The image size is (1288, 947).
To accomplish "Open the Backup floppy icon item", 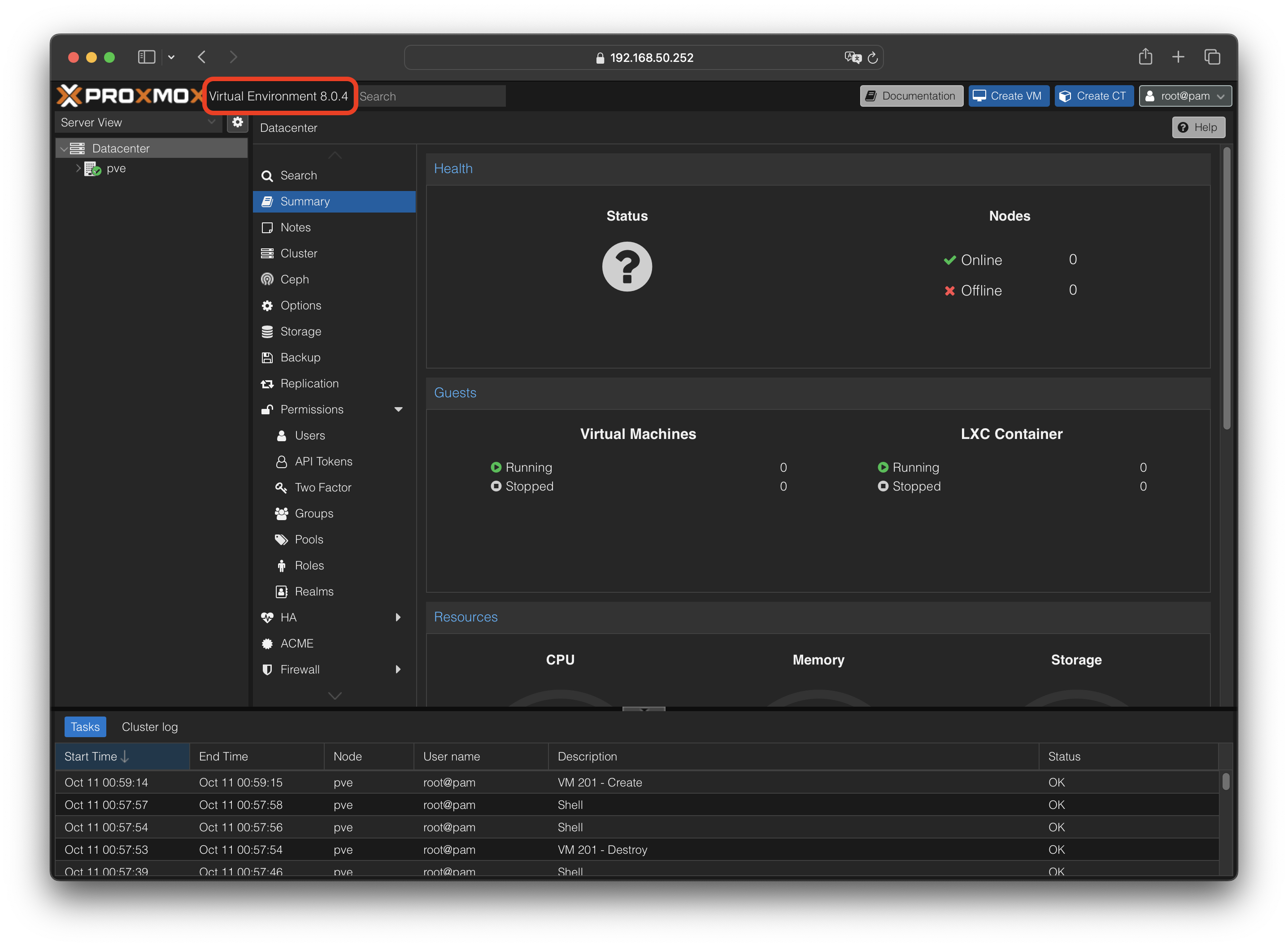I will pos(300,357).
